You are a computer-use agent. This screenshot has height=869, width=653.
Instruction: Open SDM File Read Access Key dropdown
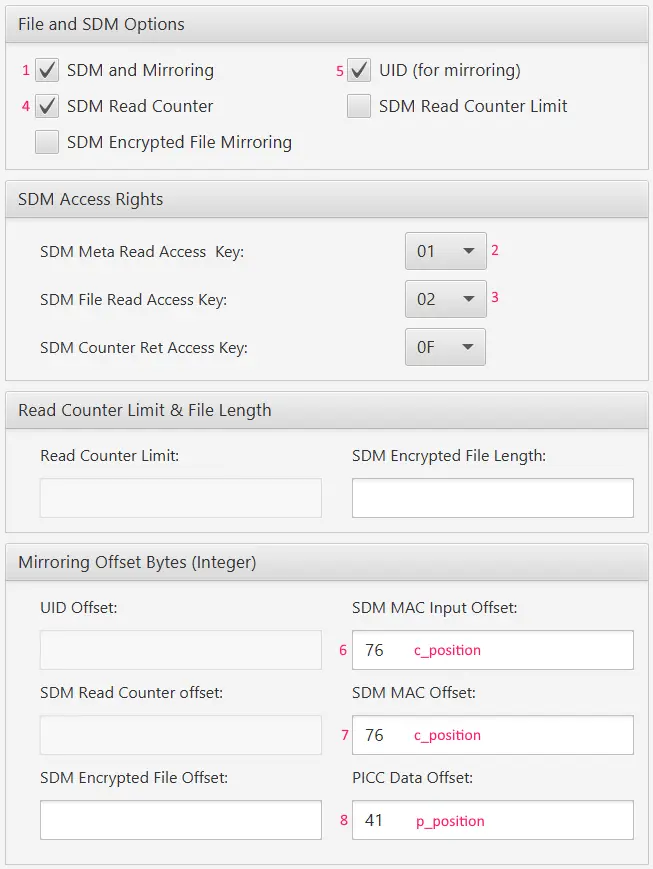tap(445, 299)
